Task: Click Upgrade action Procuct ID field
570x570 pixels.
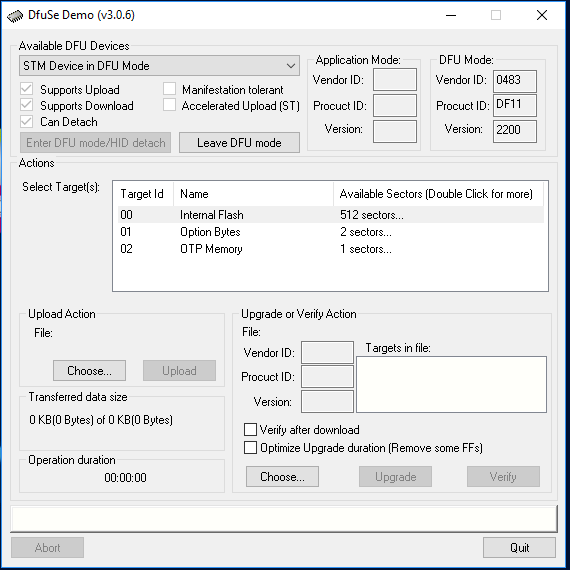Action: click(x=328, y=377)
